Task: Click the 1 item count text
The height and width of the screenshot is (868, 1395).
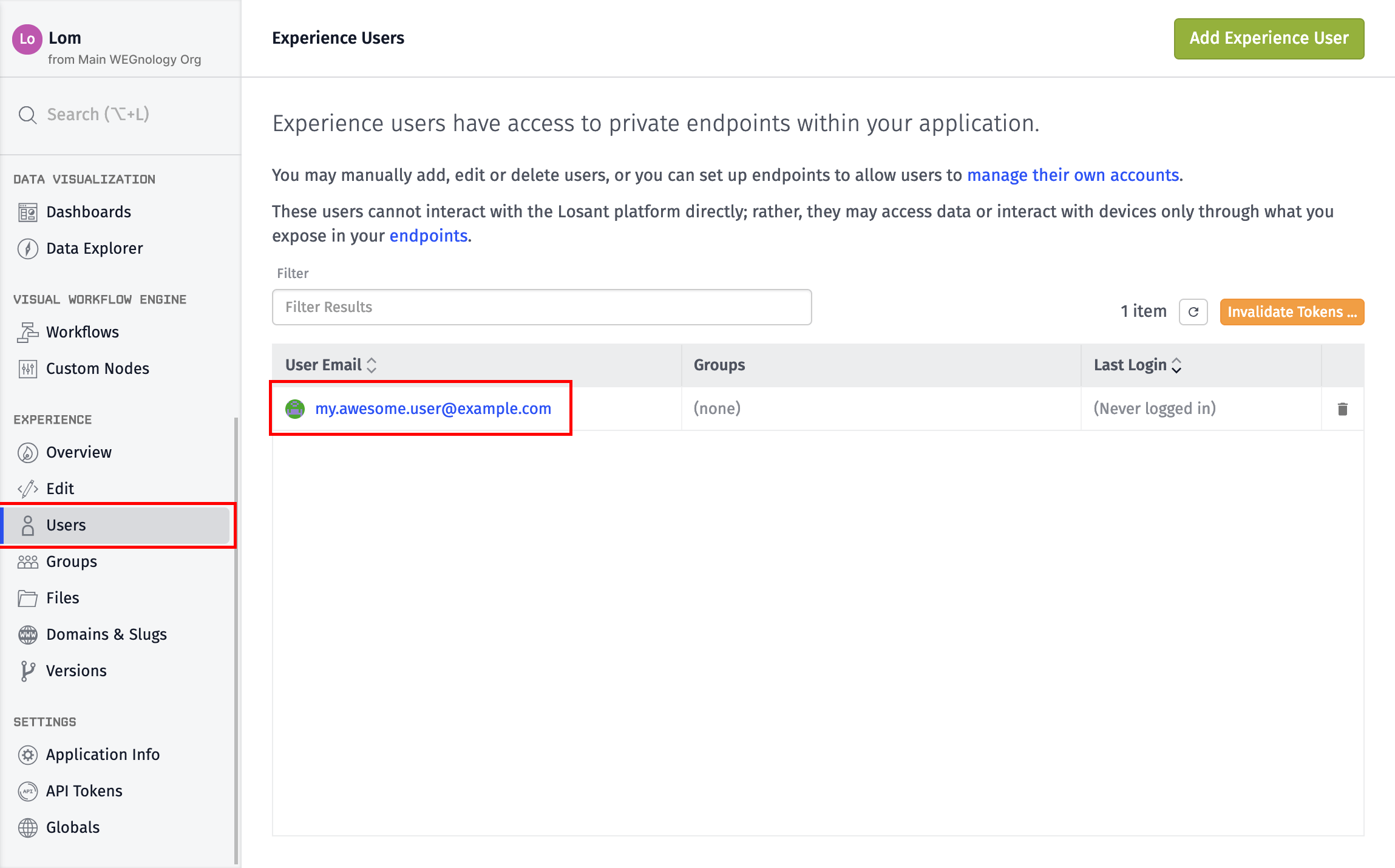Action: point(1144,311)
